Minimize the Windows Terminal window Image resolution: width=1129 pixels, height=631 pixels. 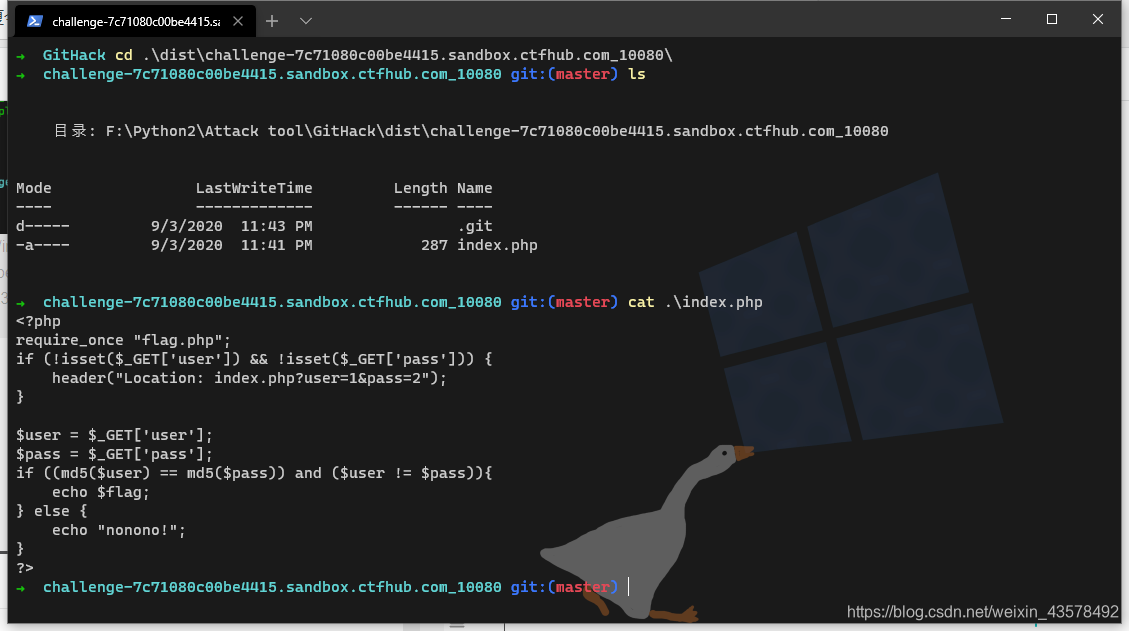click(x=1006, y=19)
